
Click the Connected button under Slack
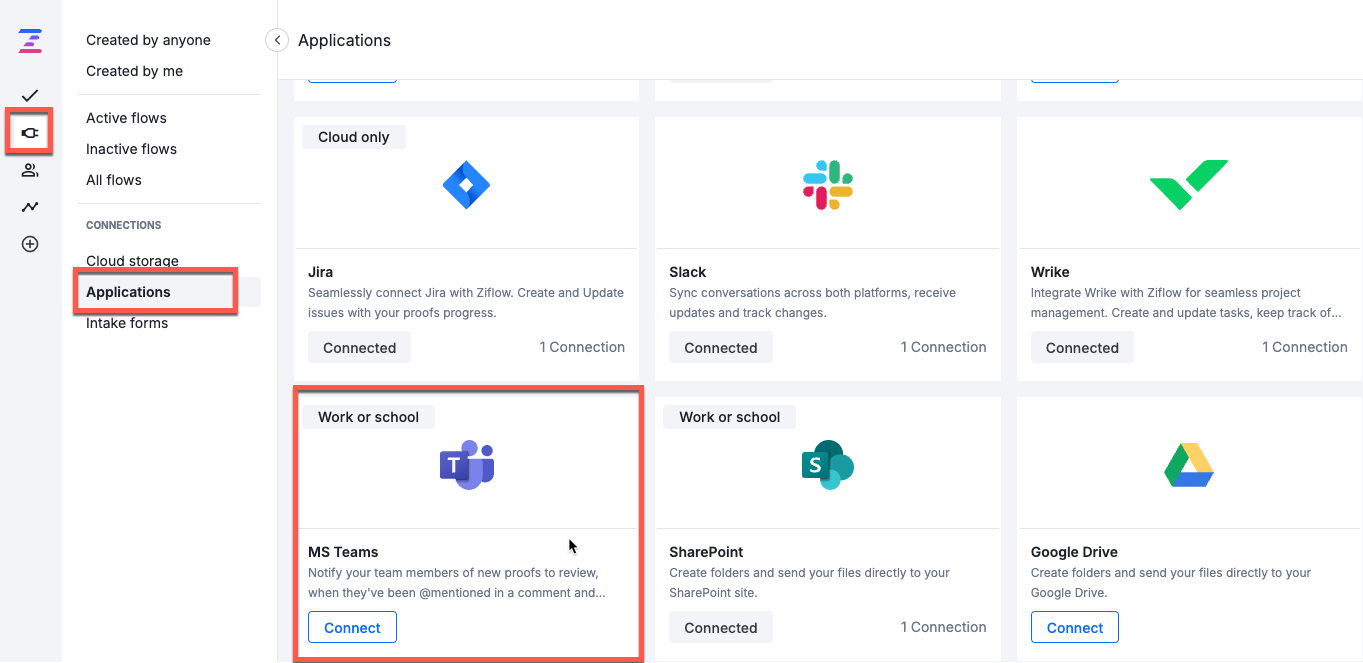(x=720, y=347)
